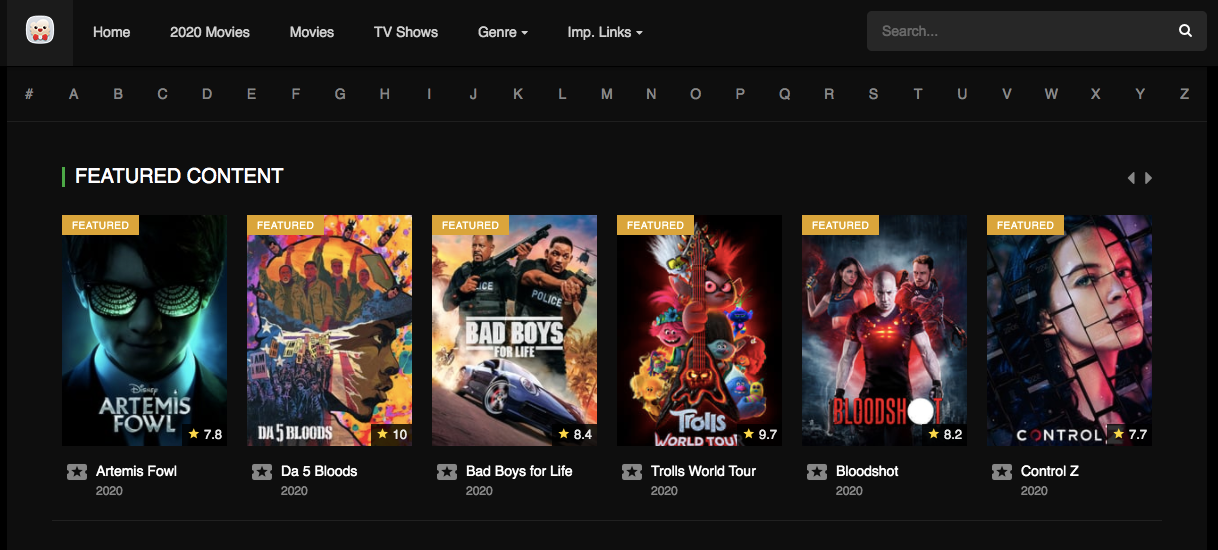Click movie ticket icon beside Control Z
Screen dimensions: 1218x550
tap(1002, 472)
